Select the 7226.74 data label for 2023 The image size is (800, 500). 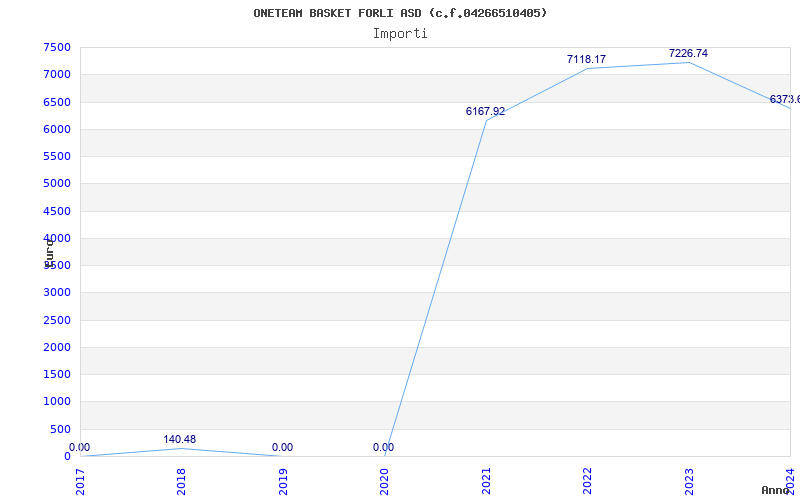(x=688, y=53)
